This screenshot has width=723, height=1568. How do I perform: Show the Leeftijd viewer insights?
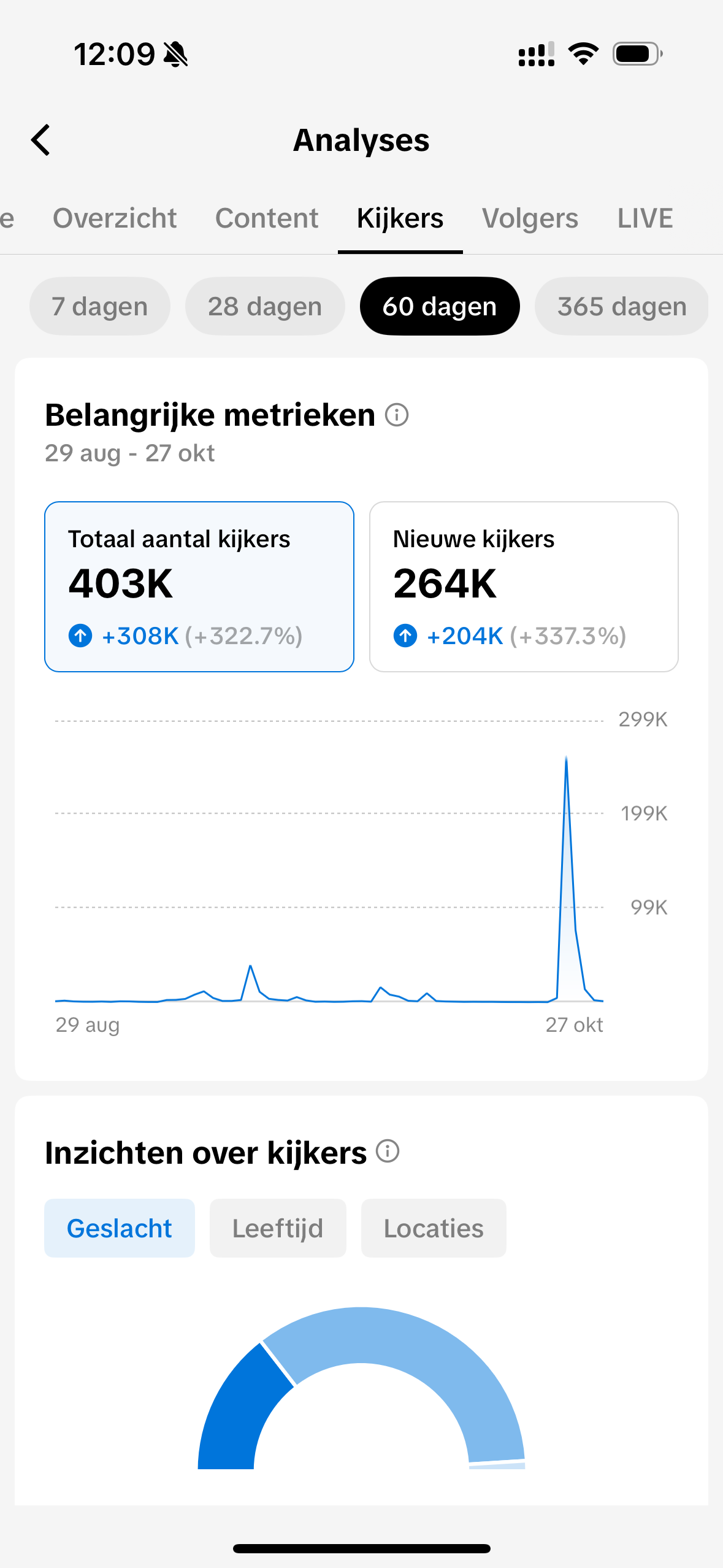click(x=278, y=1228)
